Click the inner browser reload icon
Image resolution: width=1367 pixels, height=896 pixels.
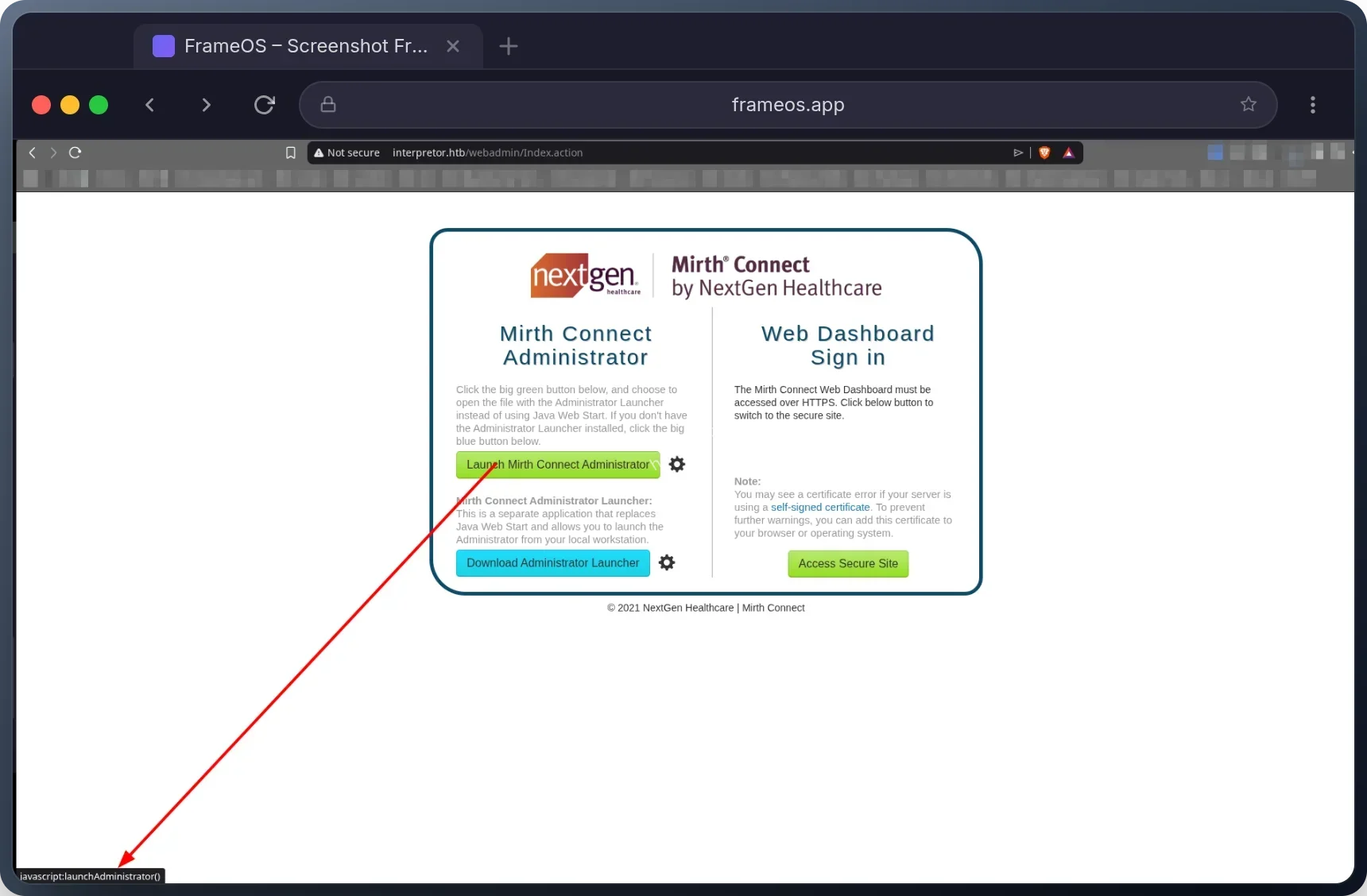76,153
